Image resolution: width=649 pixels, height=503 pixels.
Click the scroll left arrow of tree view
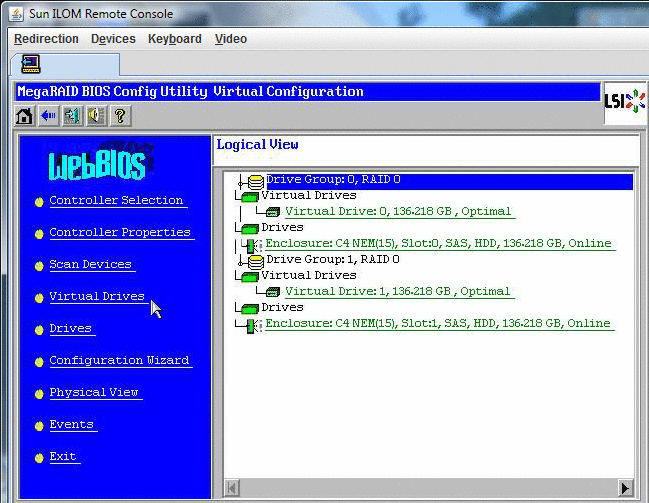pyautogui.click(x=232, y=488)
